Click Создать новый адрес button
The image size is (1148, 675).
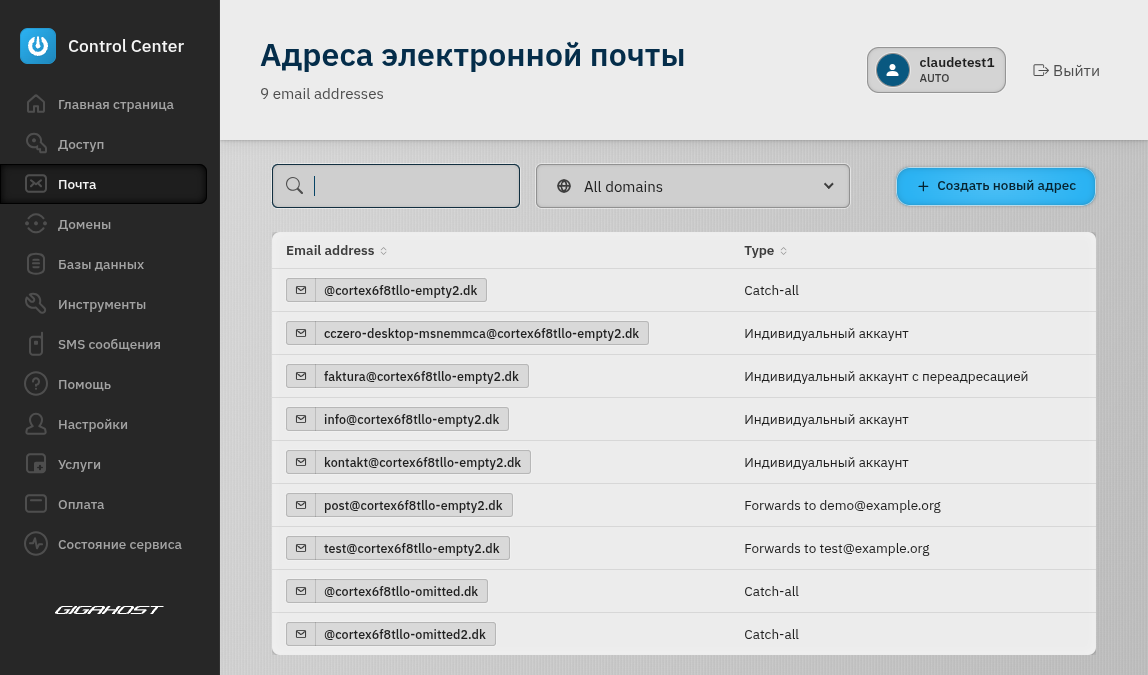[996, 186]
